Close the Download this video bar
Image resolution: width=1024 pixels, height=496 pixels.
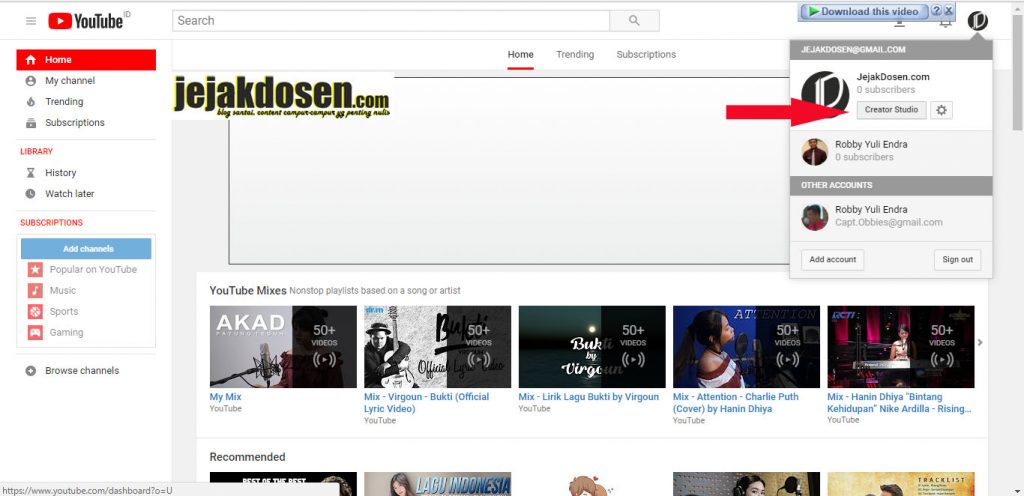pos(948,11)
